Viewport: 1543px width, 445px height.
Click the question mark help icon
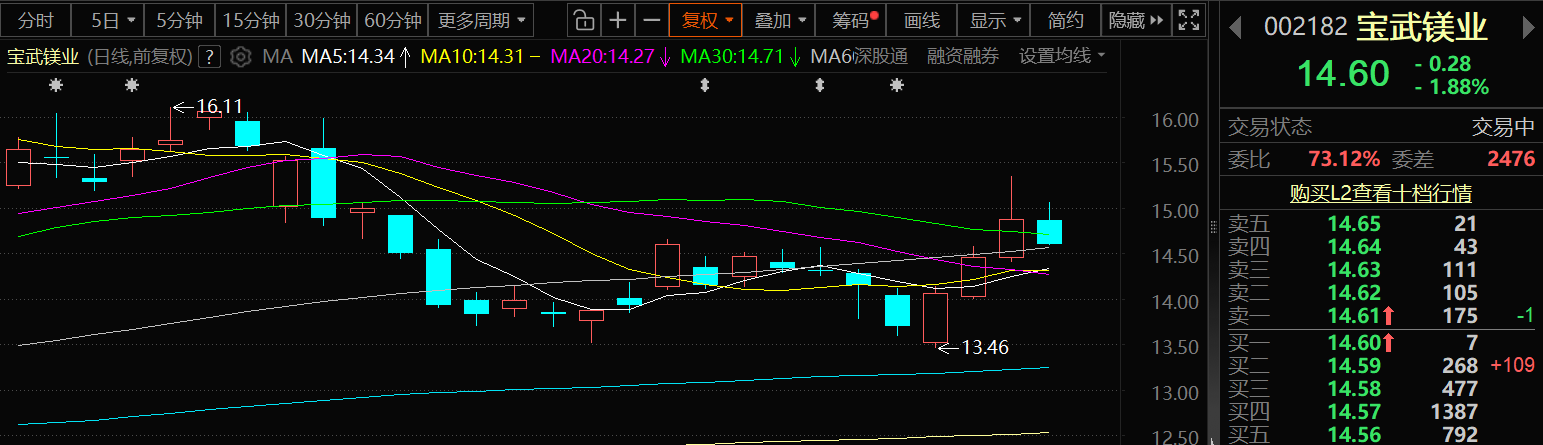[209, 56]
